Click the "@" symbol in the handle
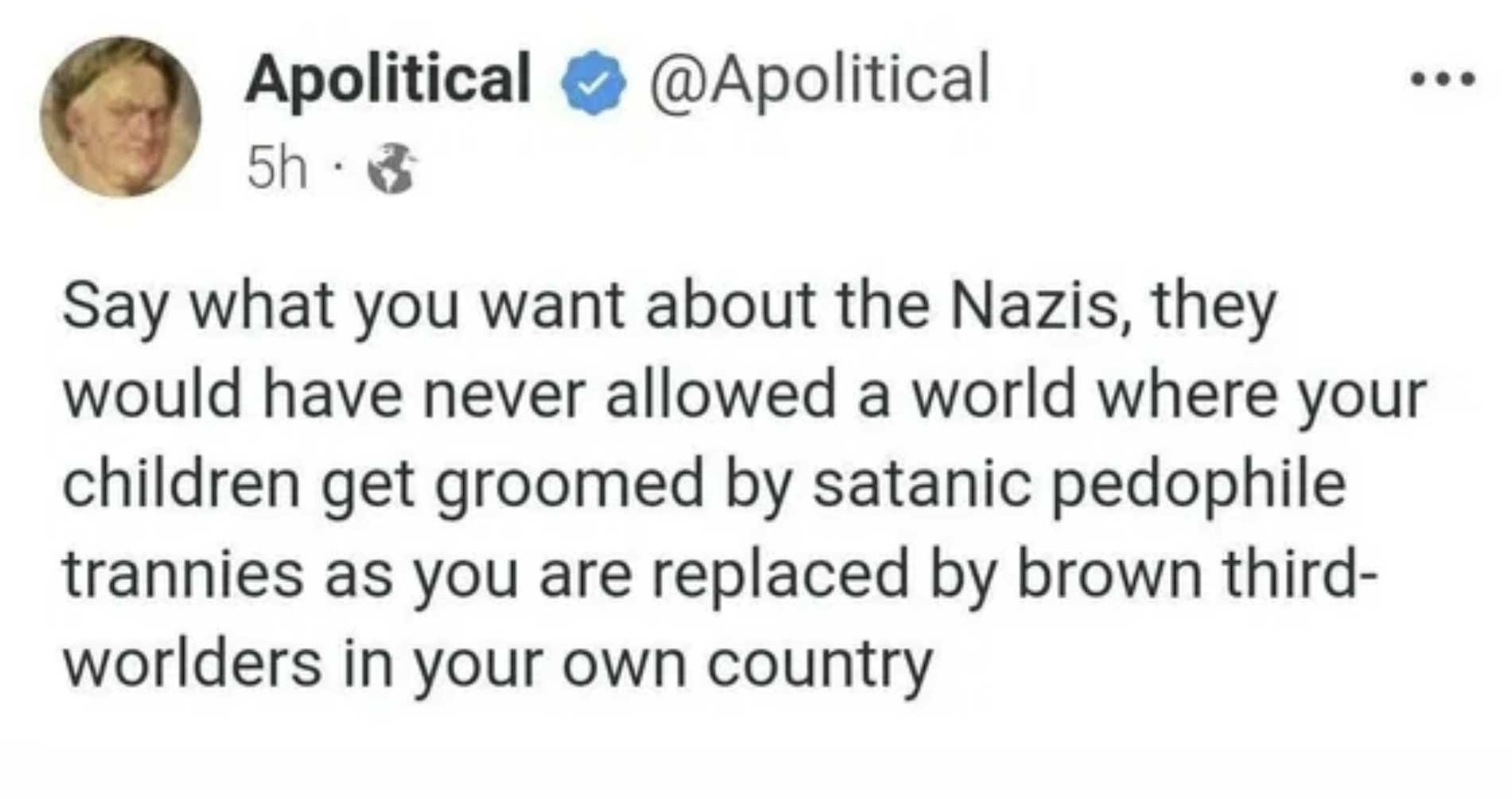 click(x=678, y=80)
